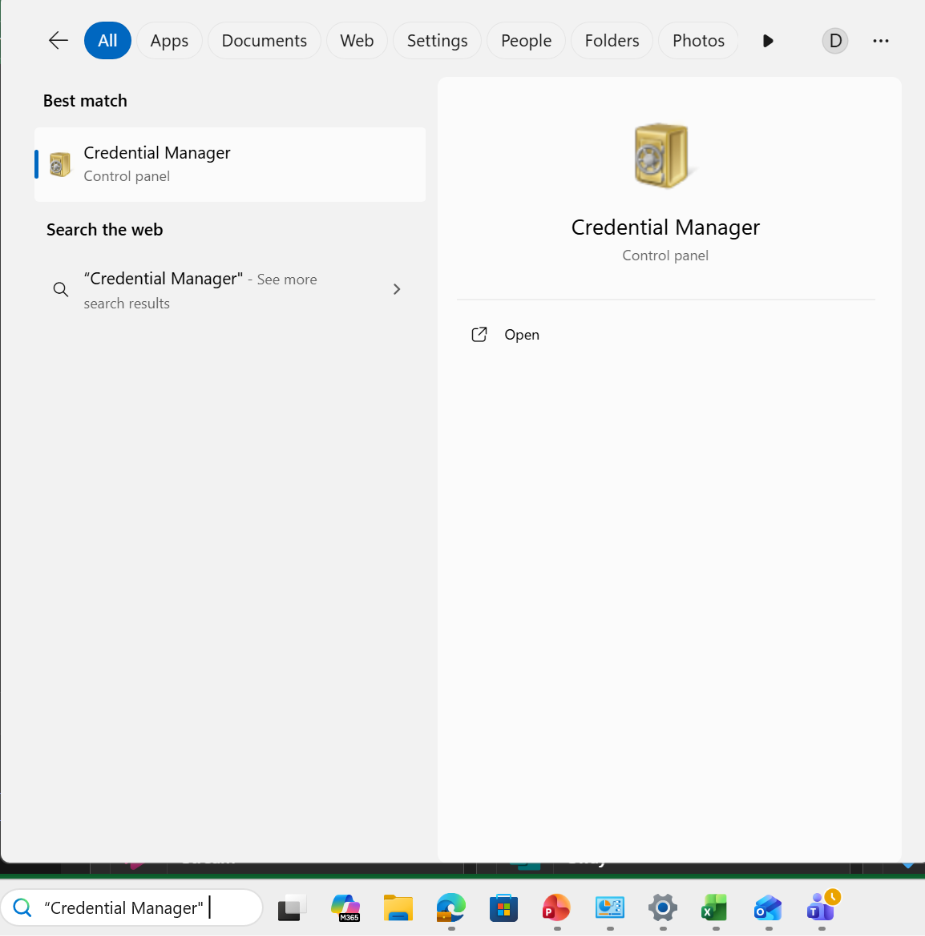Click the small safe icon in best match
The width and height of the screenshot is (925, 936).
pos(60,164)
